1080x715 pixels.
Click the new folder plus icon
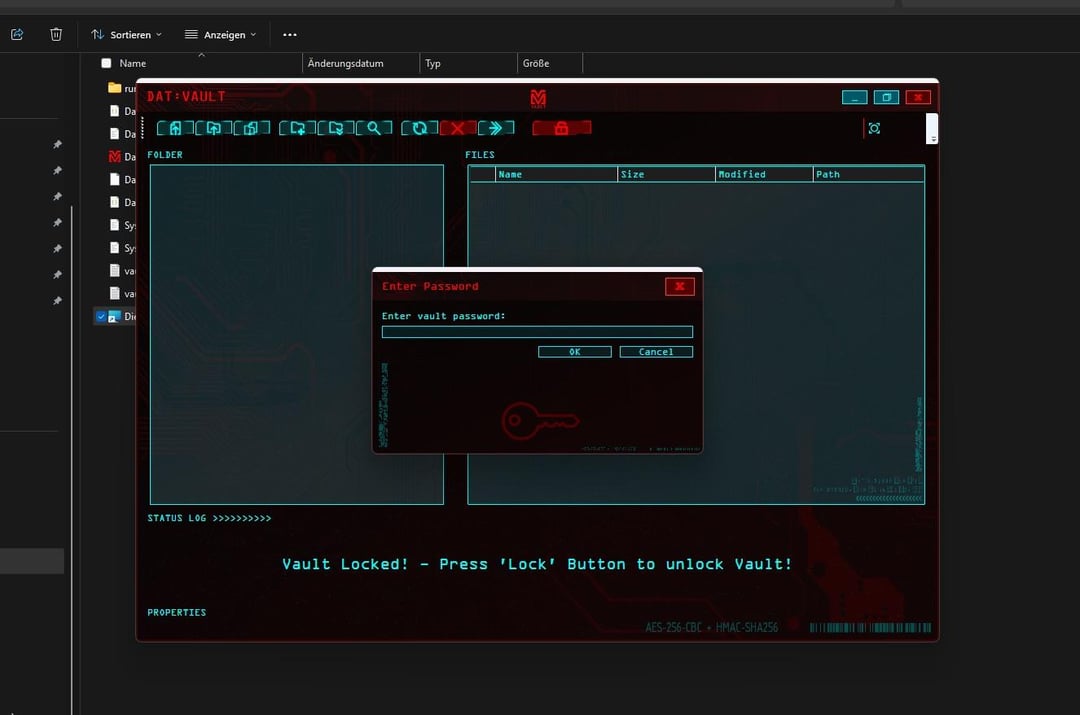click(298, 128)
